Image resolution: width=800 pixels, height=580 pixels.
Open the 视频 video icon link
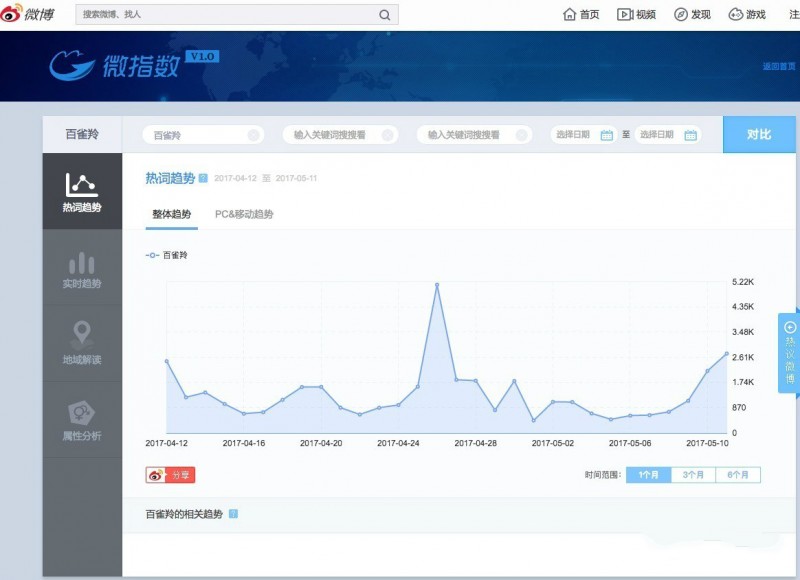[x=636, y=14]
